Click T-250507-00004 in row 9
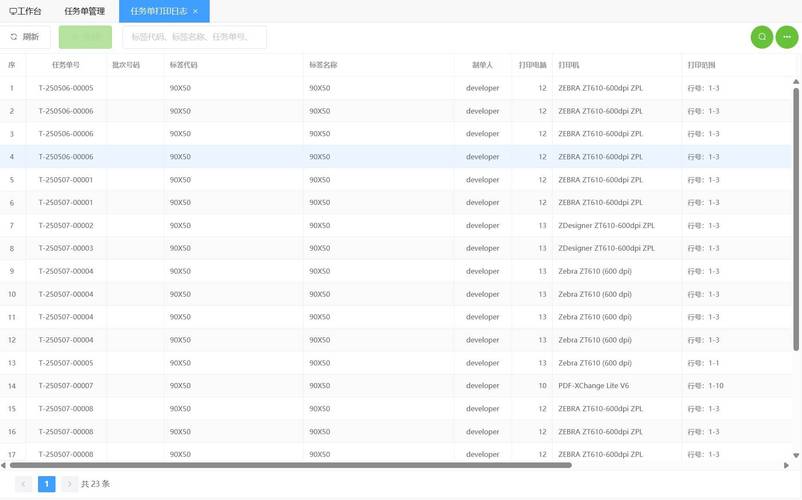The image size is (802, 500). 66,271
